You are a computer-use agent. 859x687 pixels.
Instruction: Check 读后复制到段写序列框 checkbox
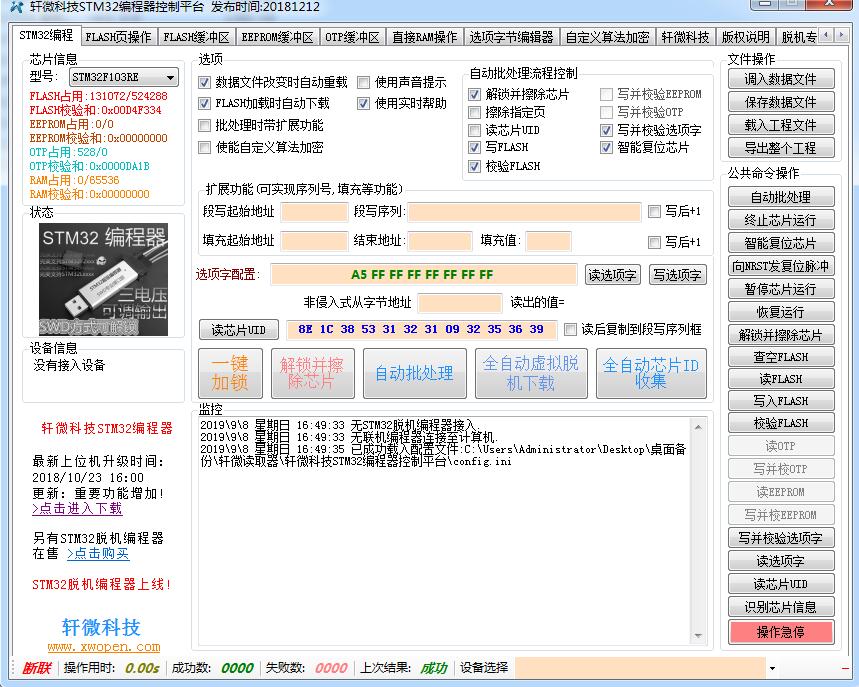click(x=571, y=329)
